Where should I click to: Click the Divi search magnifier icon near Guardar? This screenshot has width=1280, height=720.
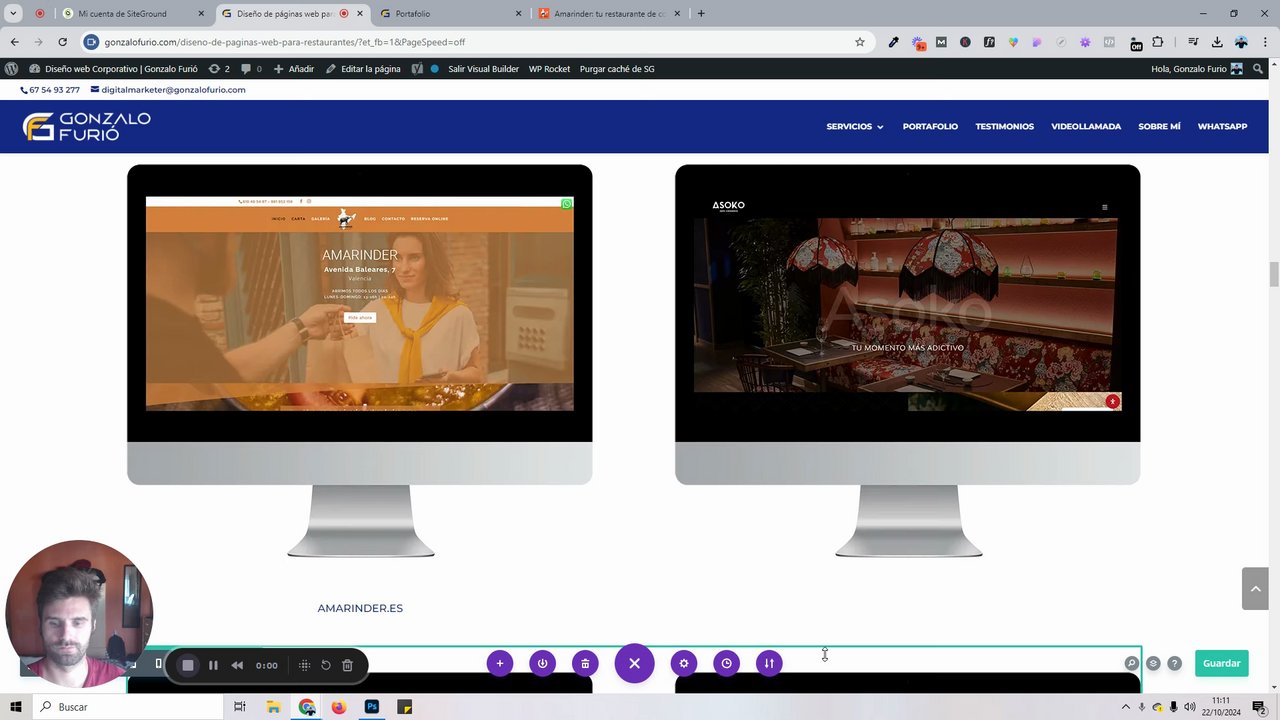[1131, 663]
